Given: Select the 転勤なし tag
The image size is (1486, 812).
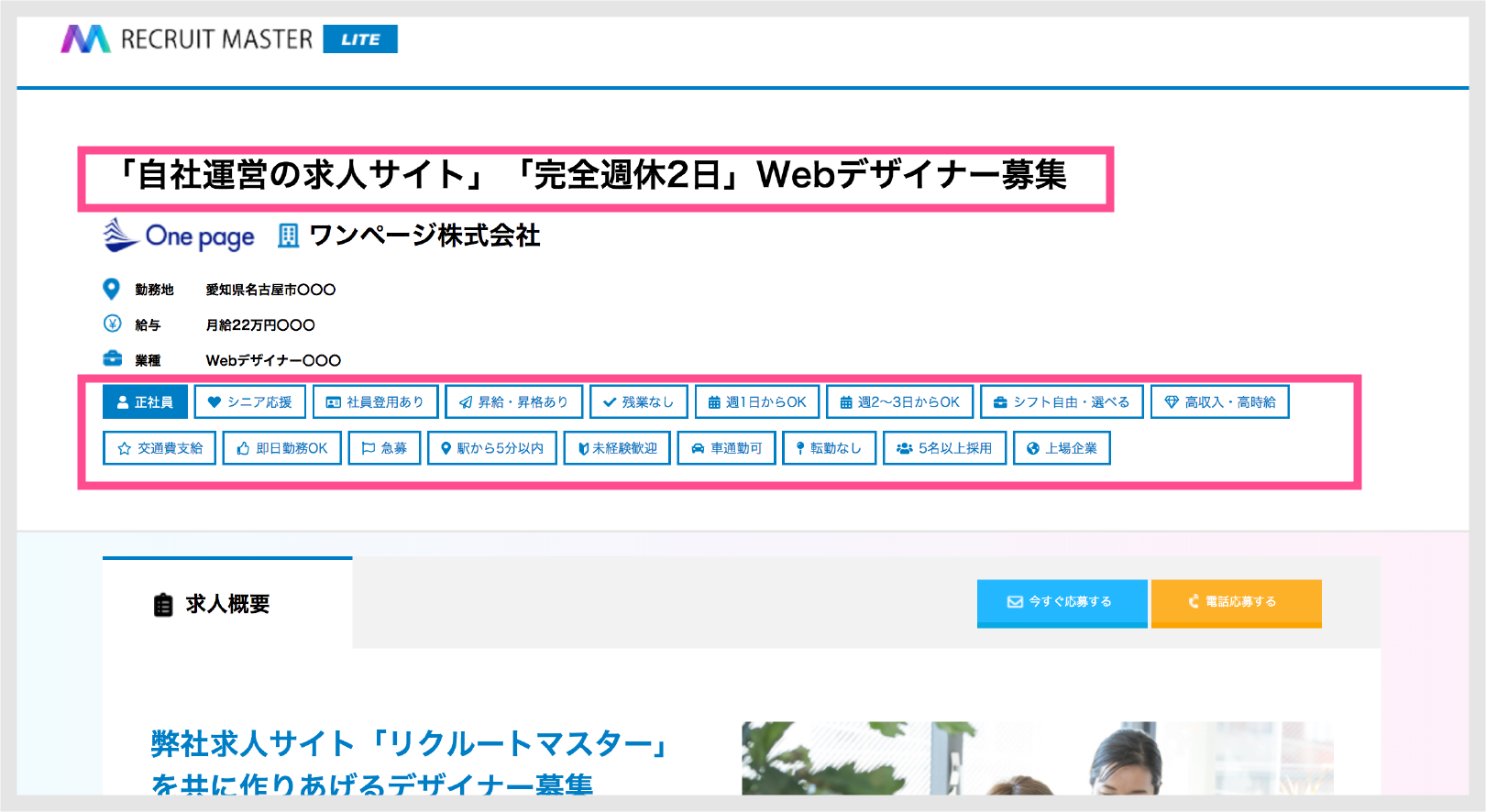Looking at the screenshot, I should pyautogui.click(x=829, y=448).
